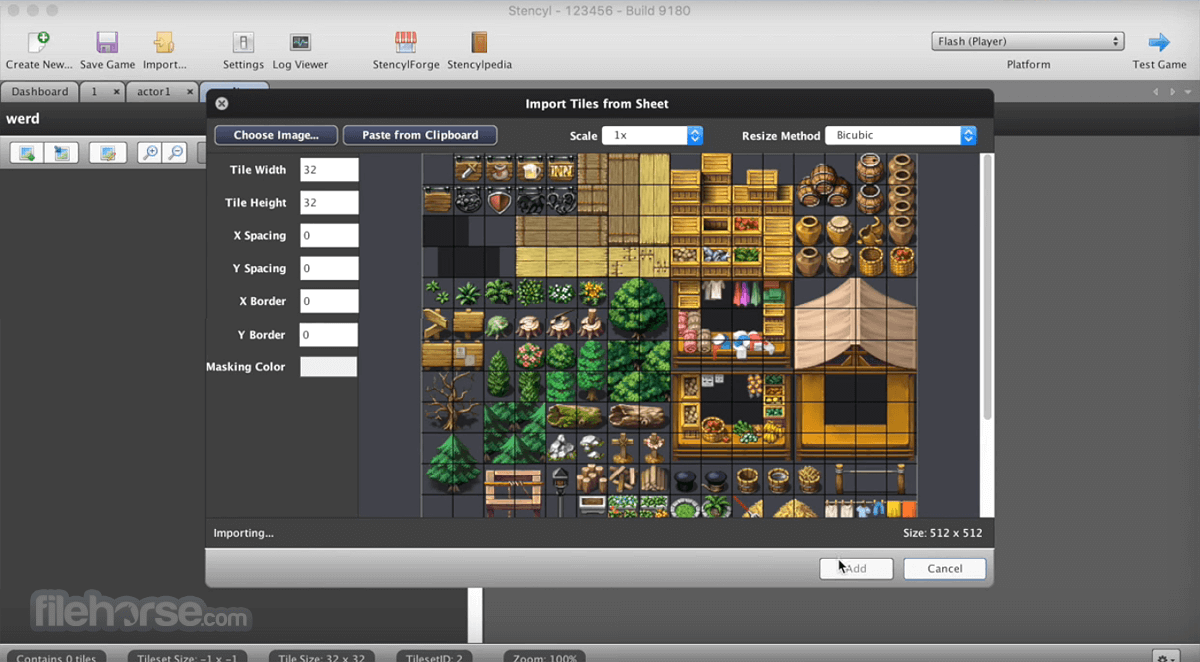
Task: Open the Import toolbar icon
Action: (x=164, y=42)
